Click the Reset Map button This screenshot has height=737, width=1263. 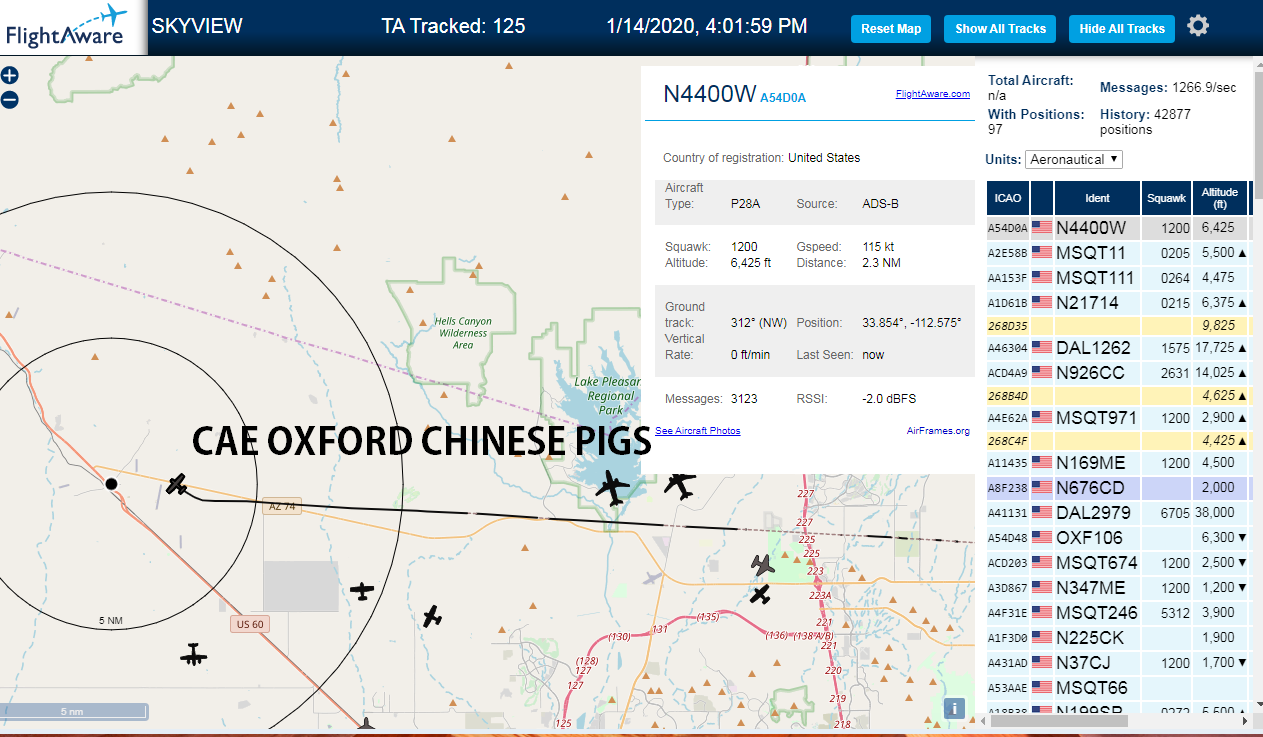(891, 29)
